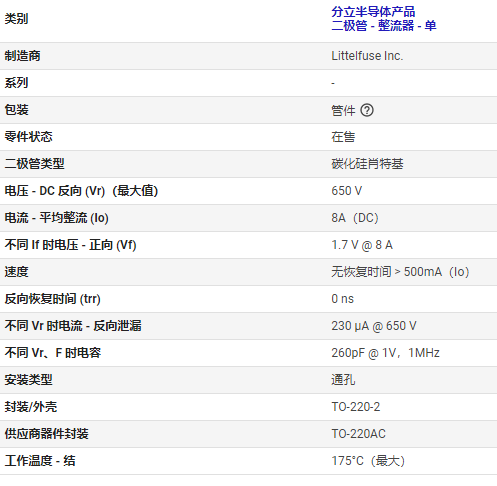Click the help icon next to 管件
Viewport: 497px width, 486px height.
tap(367, 110)
